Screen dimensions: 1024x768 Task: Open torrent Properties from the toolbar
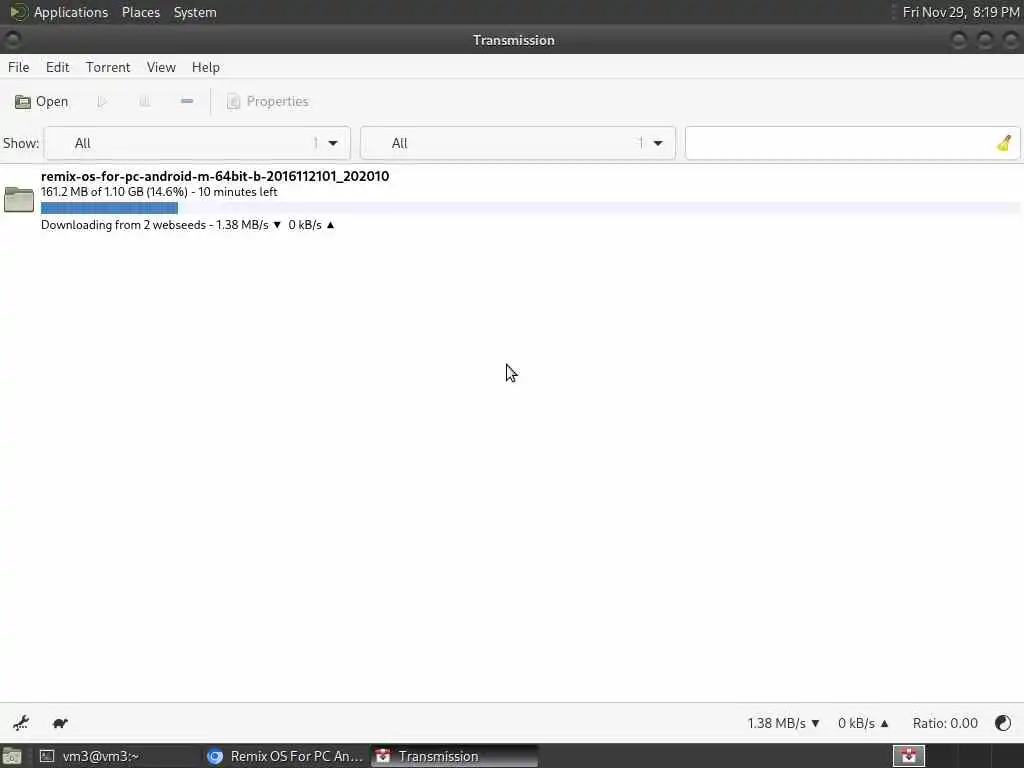click(x=268, y=101)
